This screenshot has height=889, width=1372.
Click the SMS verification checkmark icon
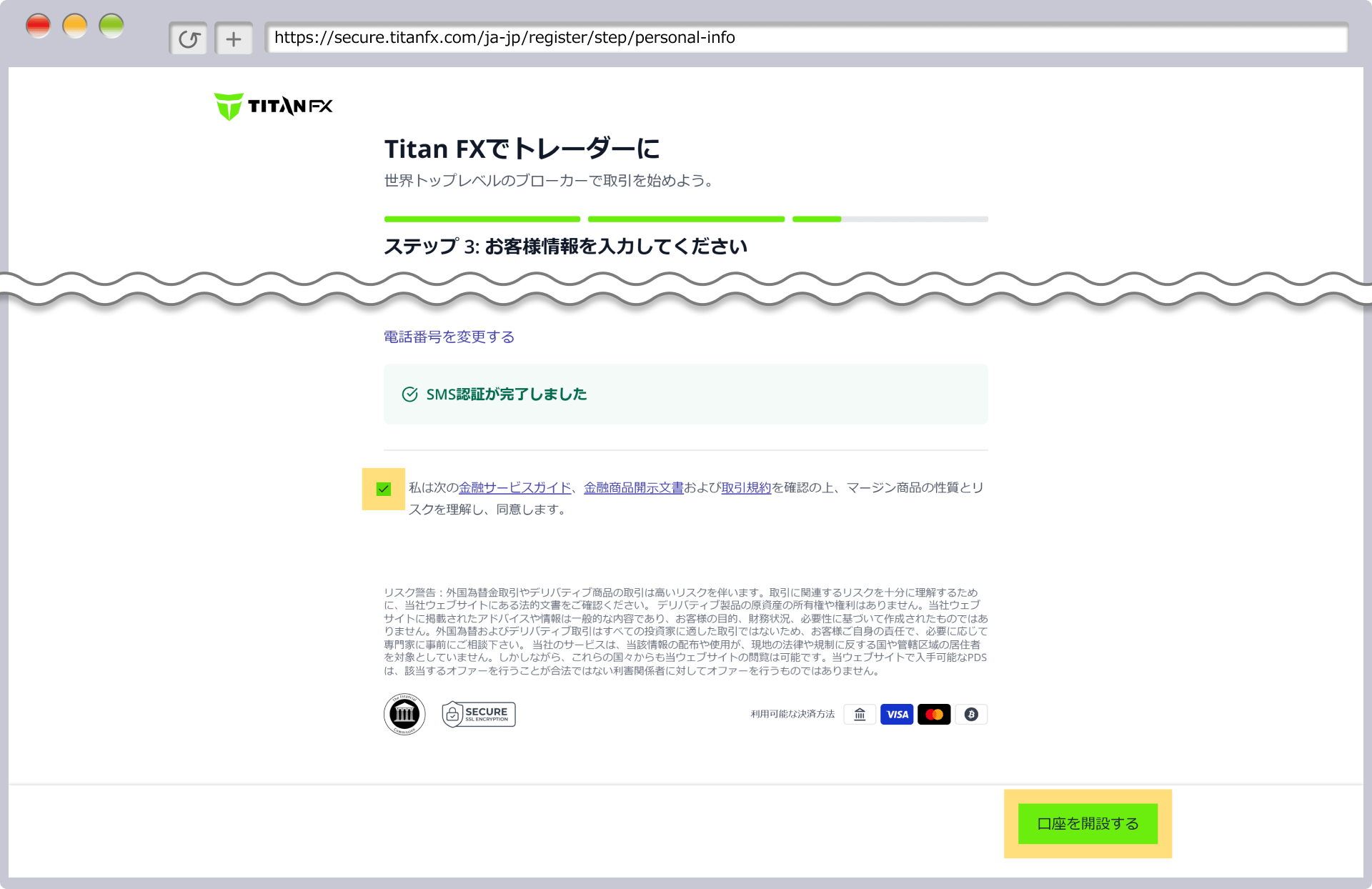click(409, 394)
